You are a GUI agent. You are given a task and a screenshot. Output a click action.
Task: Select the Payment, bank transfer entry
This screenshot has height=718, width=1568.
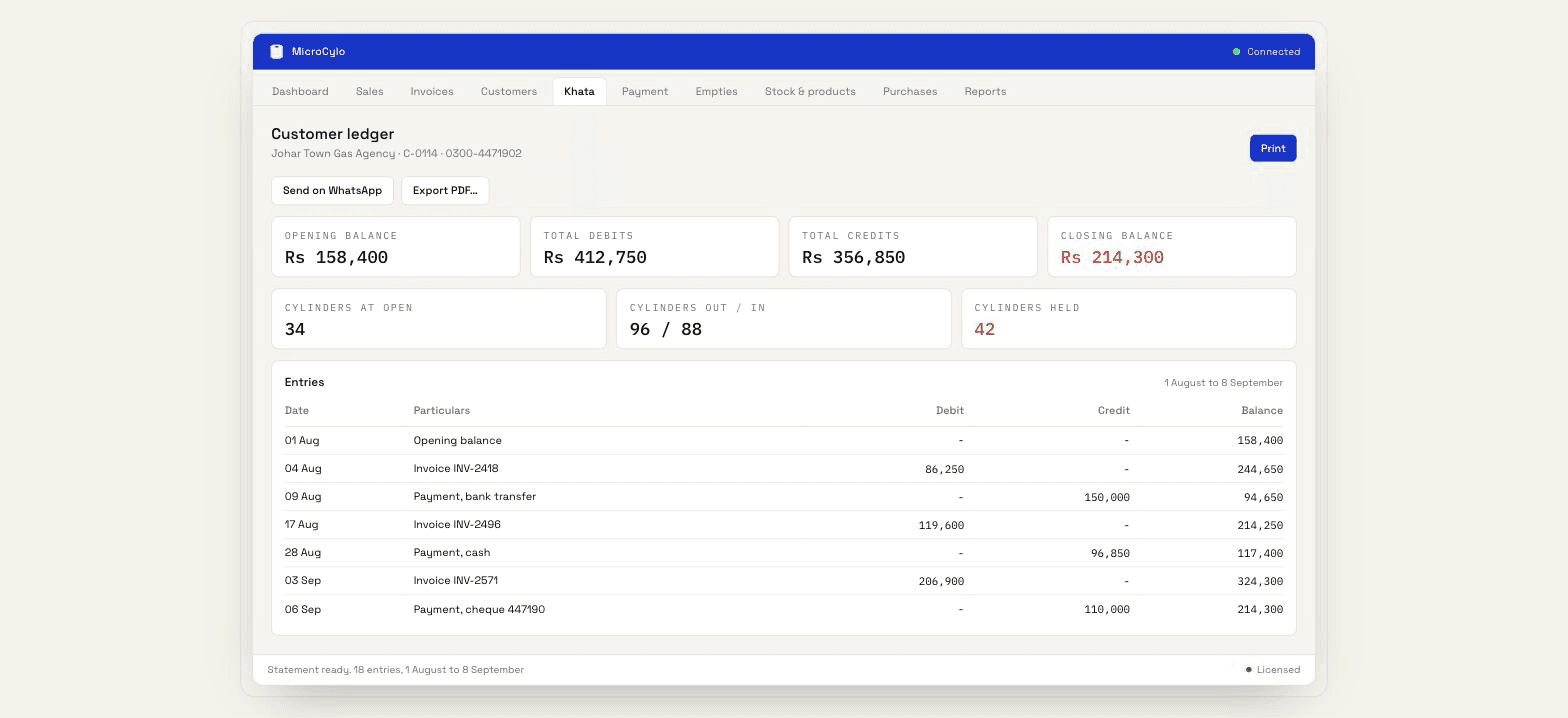784,497
